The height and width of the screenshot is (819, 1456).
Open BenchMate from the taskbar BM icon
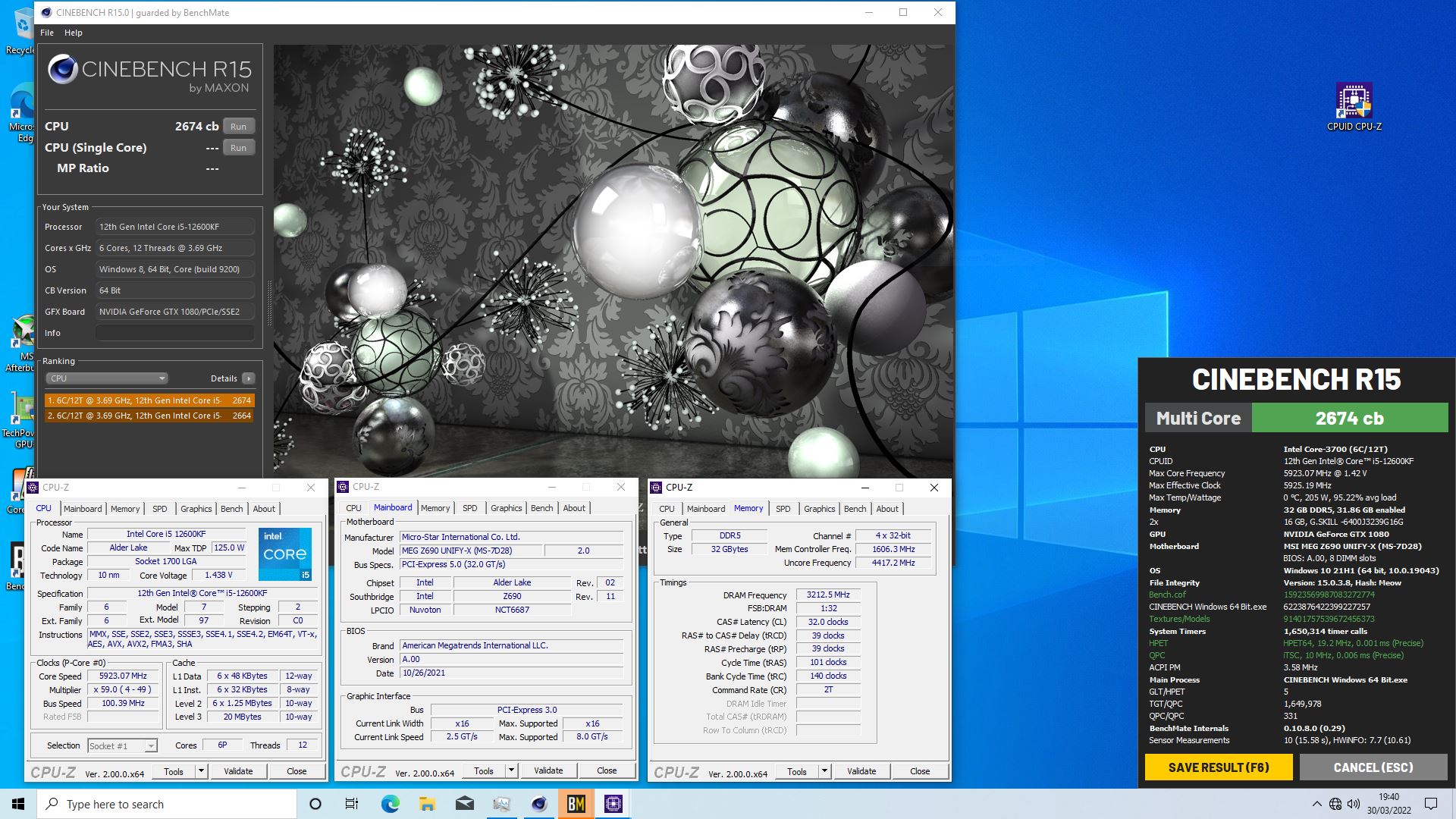click(x=576, y=804)
